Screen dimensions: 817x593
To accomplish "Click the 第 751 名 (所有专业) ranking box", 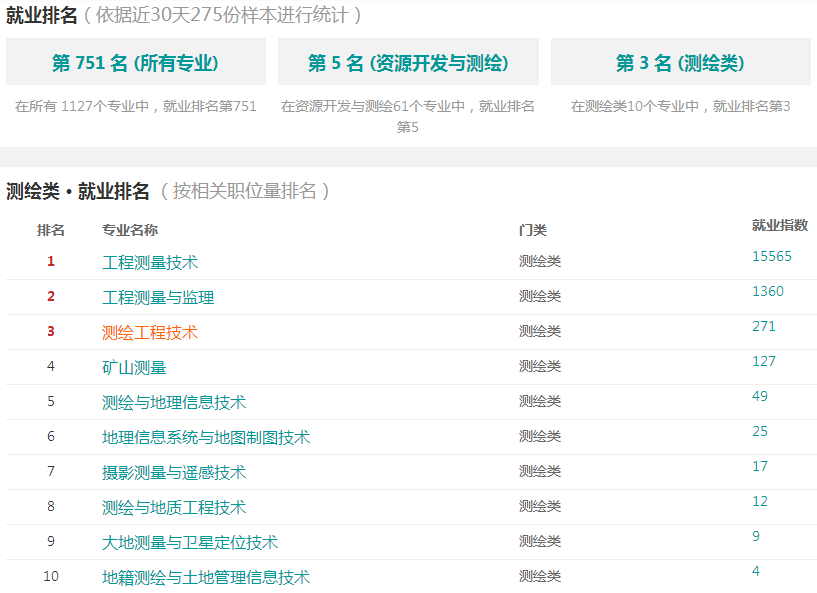I will coord(136,61).
